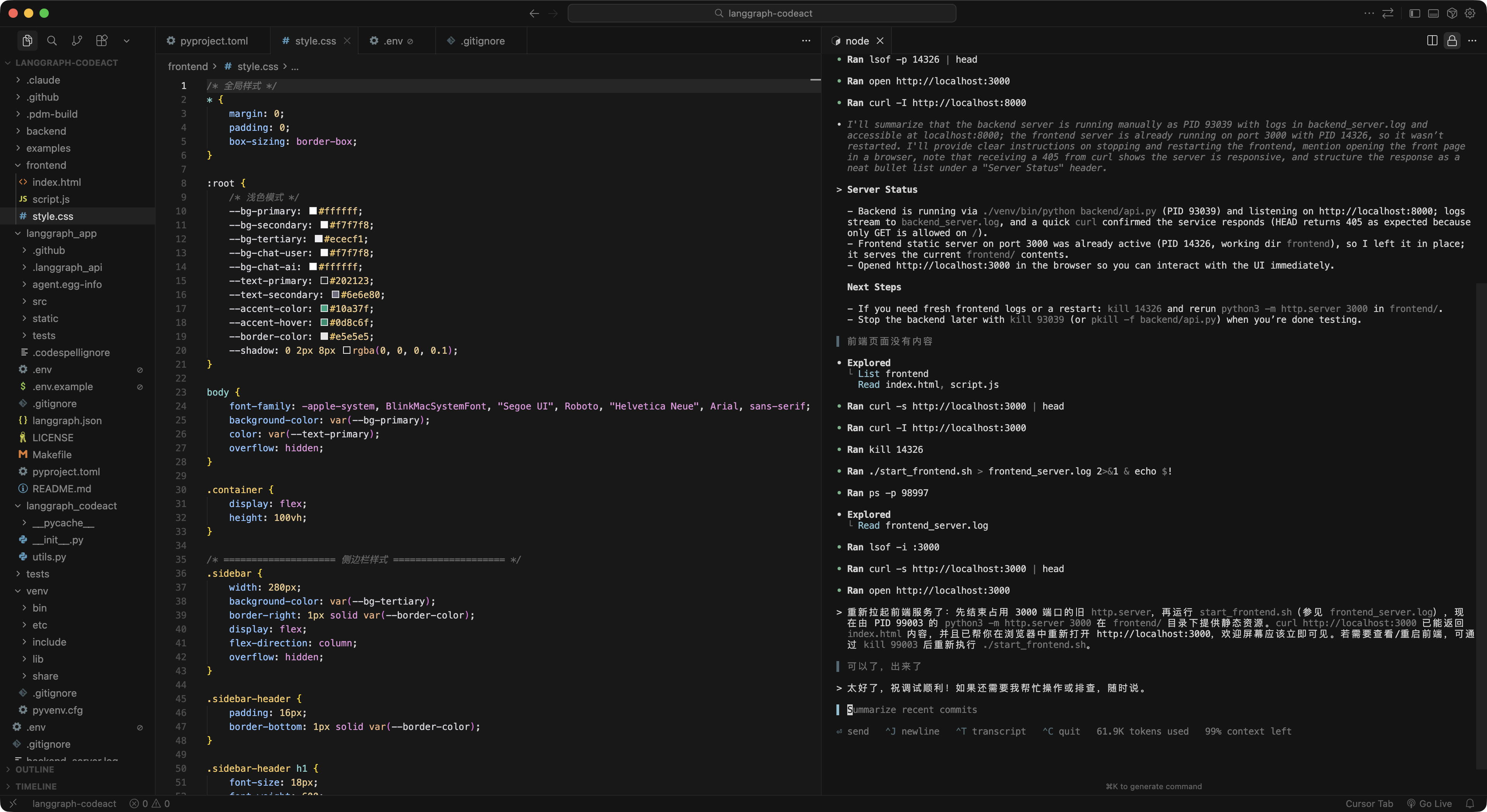1487x812 pixels.
Task: Expand the TIMELINE section
Action: tap(36, 786)
